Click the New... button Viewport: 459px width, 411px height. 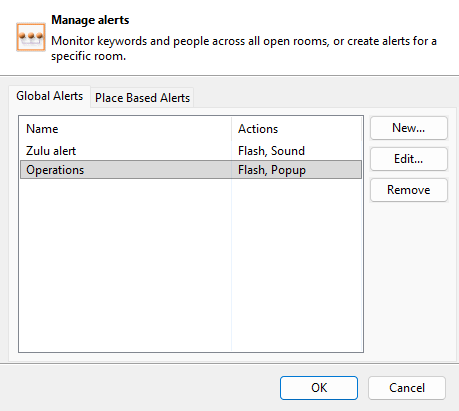coord(409,128)
